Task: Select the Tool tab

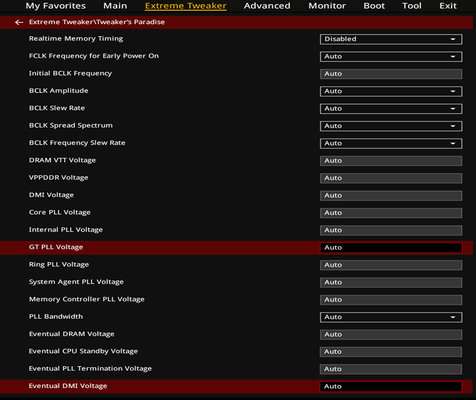Action: (x=412, y=6)
